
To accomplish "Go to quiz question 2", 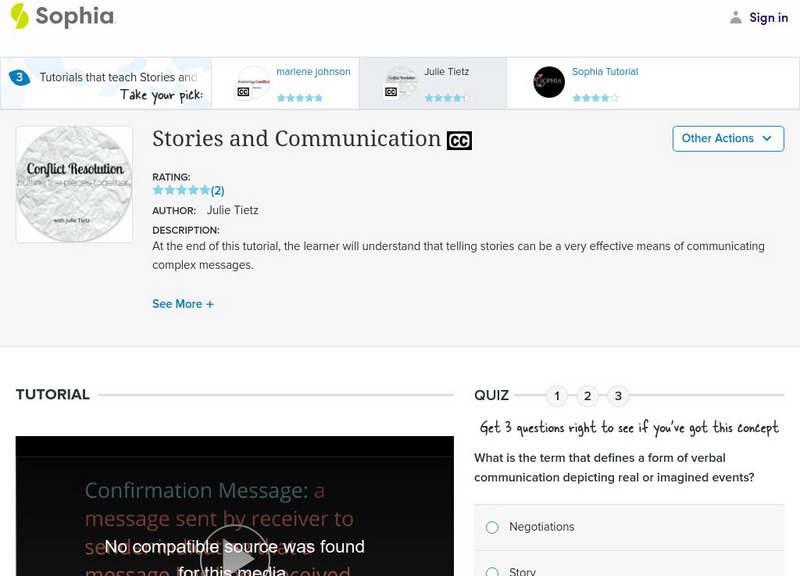I will coord(588,396).
